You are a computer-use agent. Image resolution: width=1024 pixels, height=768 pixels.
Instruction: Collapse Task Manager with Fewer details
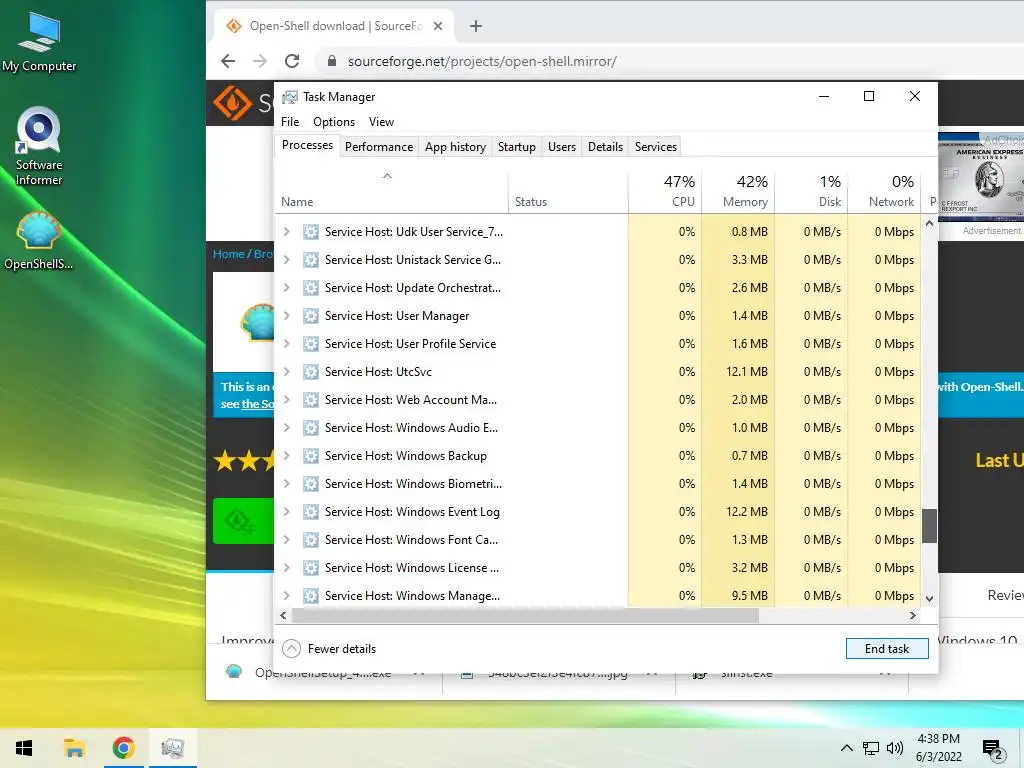point(329,648)
